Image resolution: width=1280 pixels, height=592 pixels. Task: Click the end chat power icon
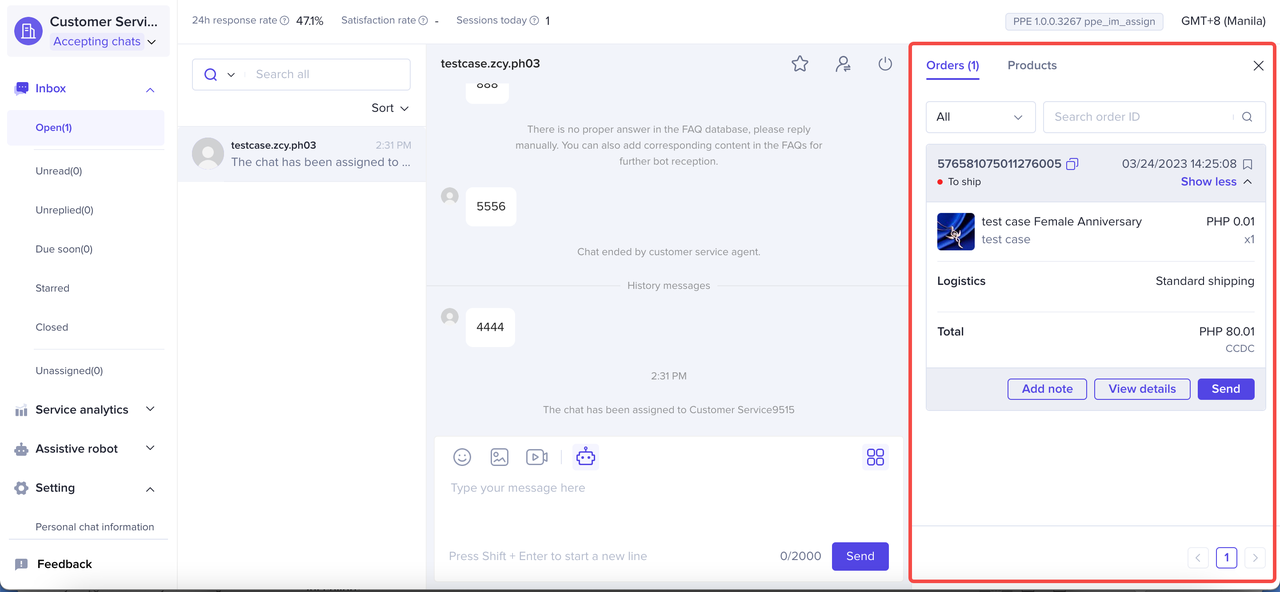pyautogui.click(x=885, y=64)
